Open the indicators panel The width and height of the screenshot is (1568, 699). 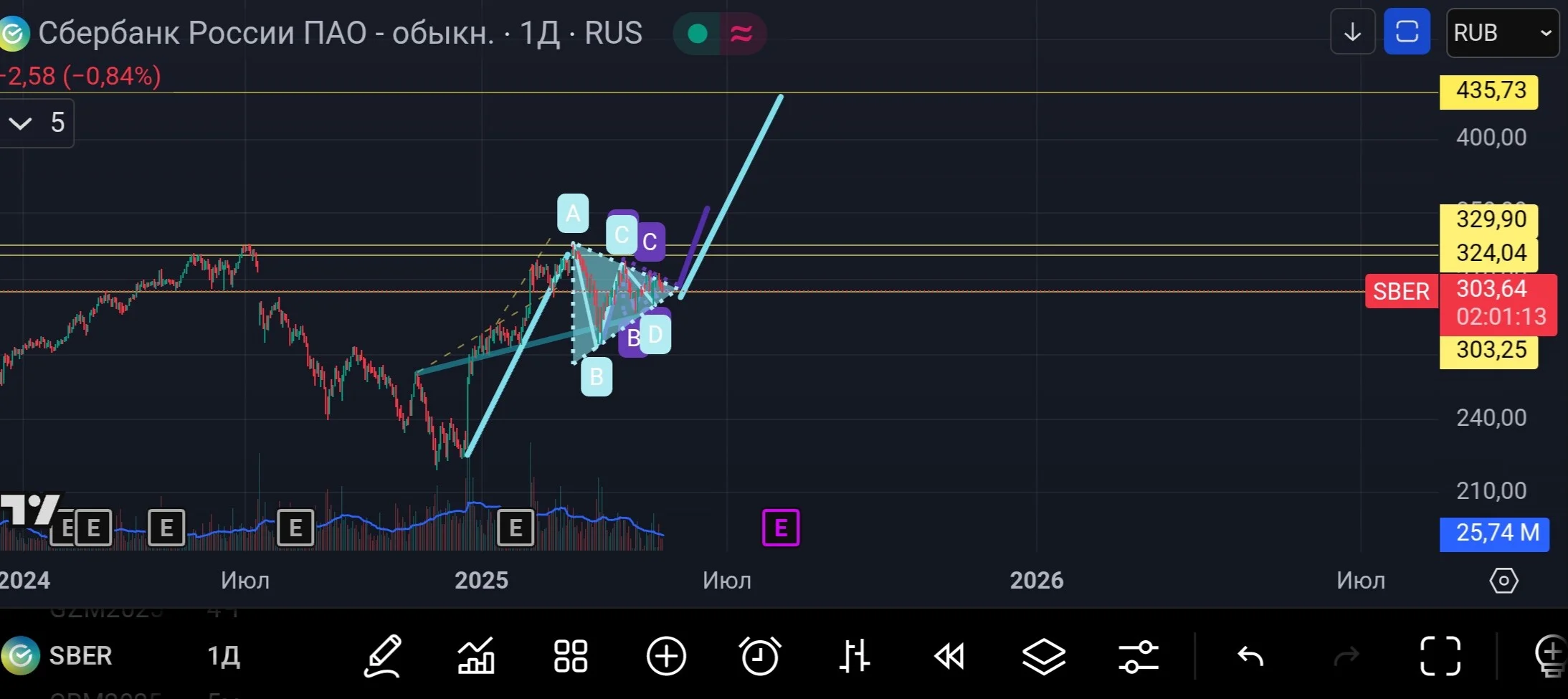[476, 656]
